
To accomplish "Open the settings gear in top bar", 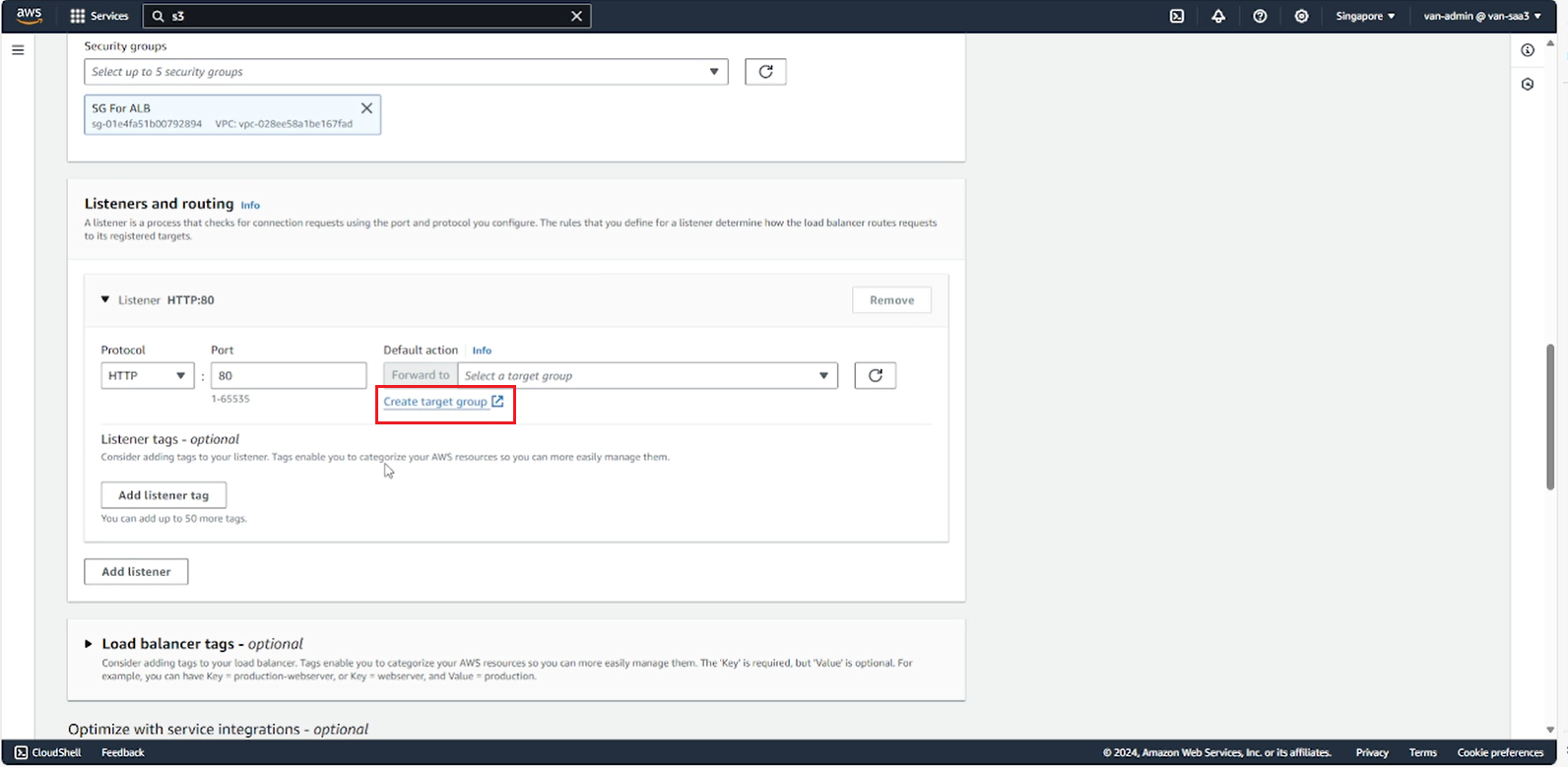I will point(1301,16).
